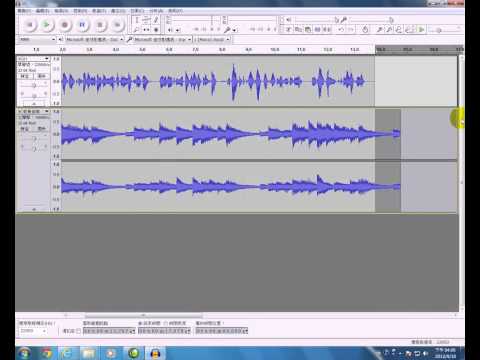The height and width of the screenshot is (360, 480).
Task: Click the Undo arrow icon
Action: click(341, 30)
